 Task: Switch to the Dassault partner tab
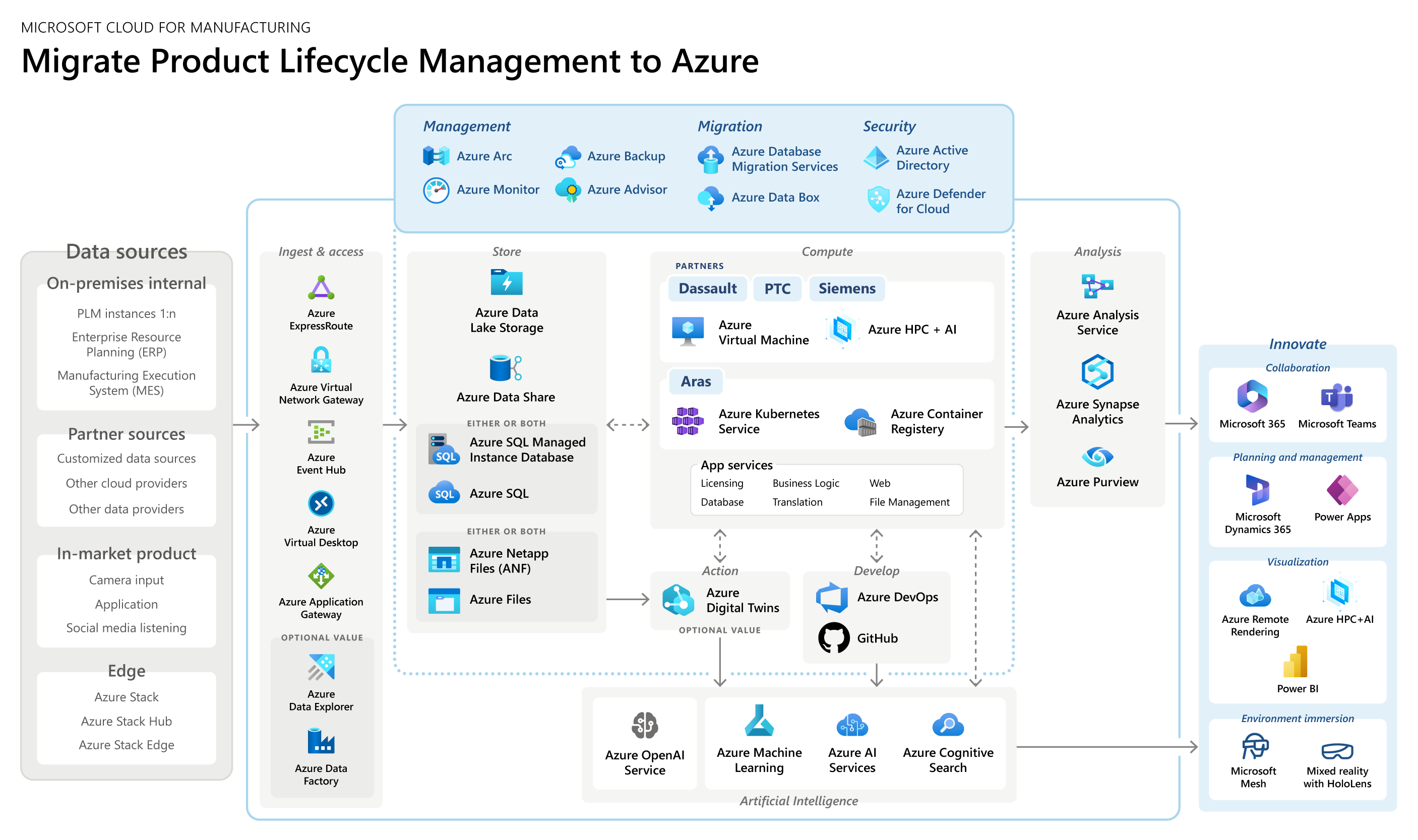(x=708, y=289)
